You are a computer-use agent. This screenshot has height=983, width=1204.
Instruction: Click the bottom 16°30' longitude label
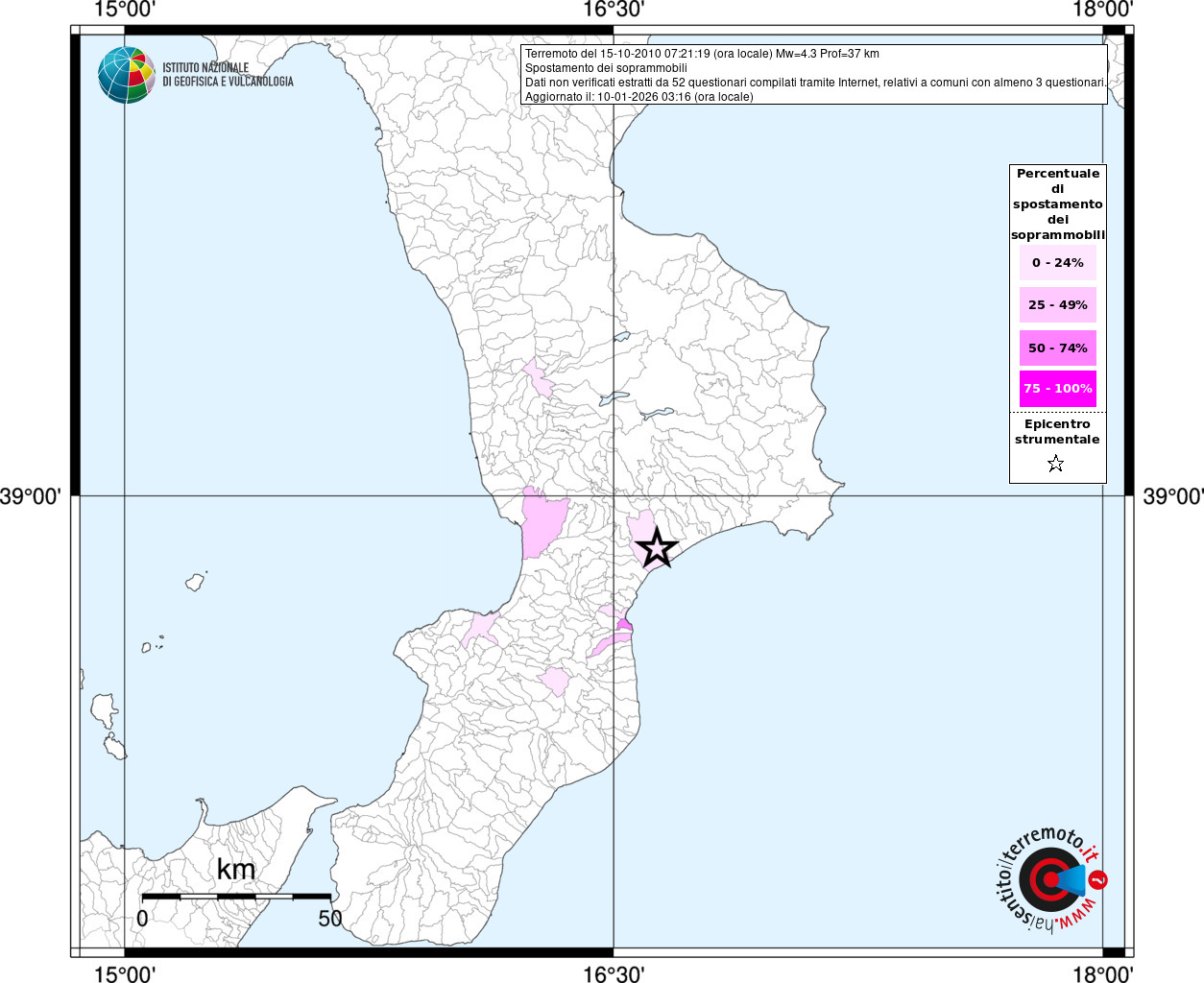click(x=614, y=973)
